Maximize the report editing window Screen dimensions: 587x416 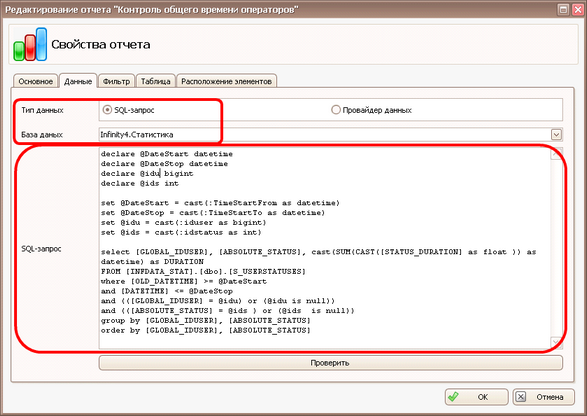click(x=563, y=9)
